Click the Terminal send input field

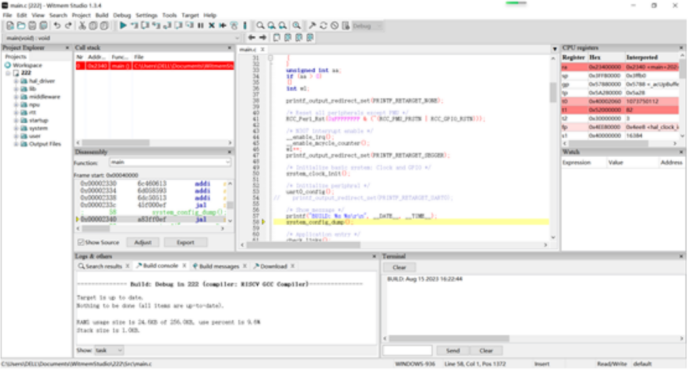pyautogui.click(x=407, y=350)
